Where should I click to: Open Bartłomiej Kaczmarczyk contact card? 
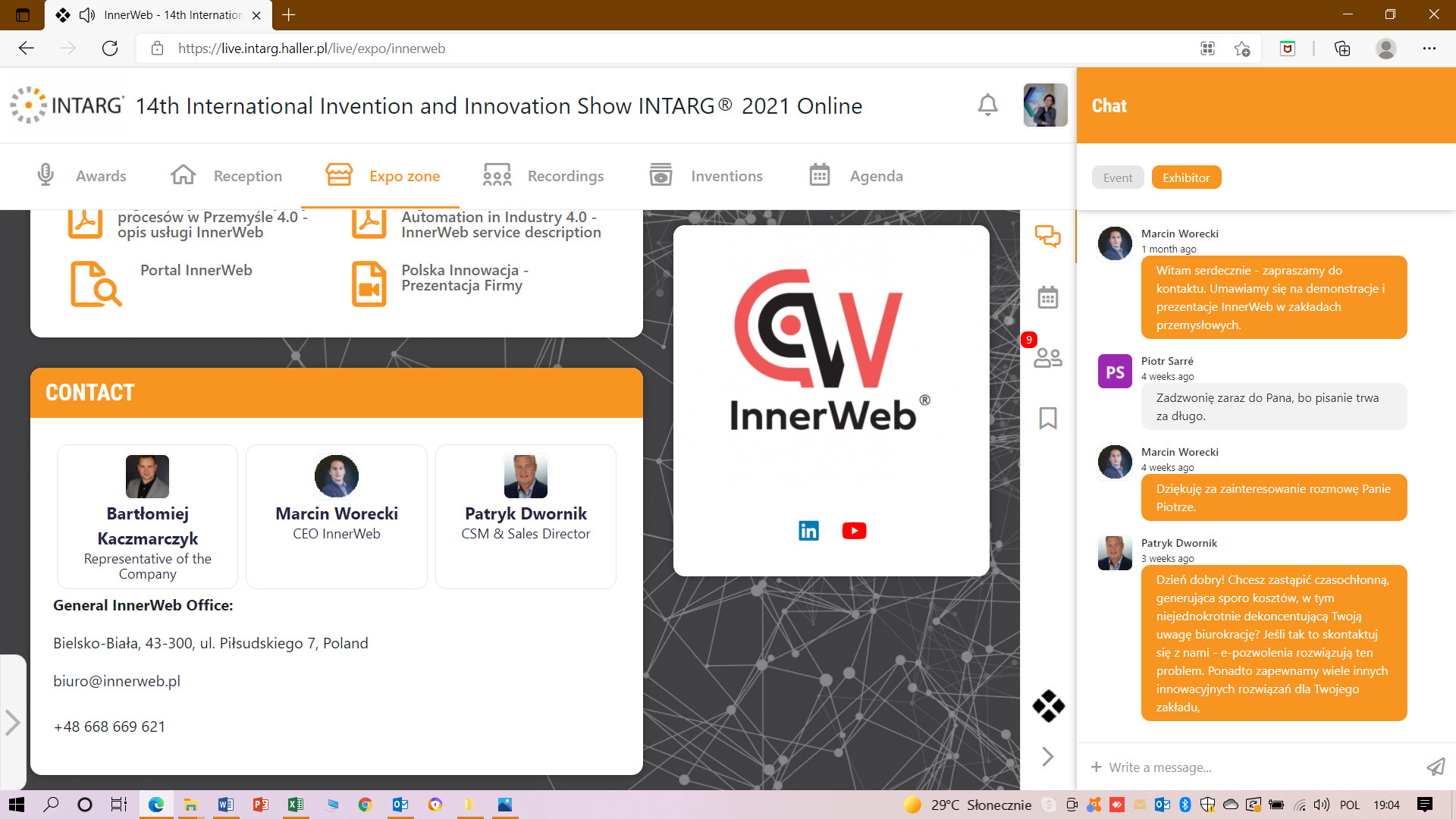(147, 516)
